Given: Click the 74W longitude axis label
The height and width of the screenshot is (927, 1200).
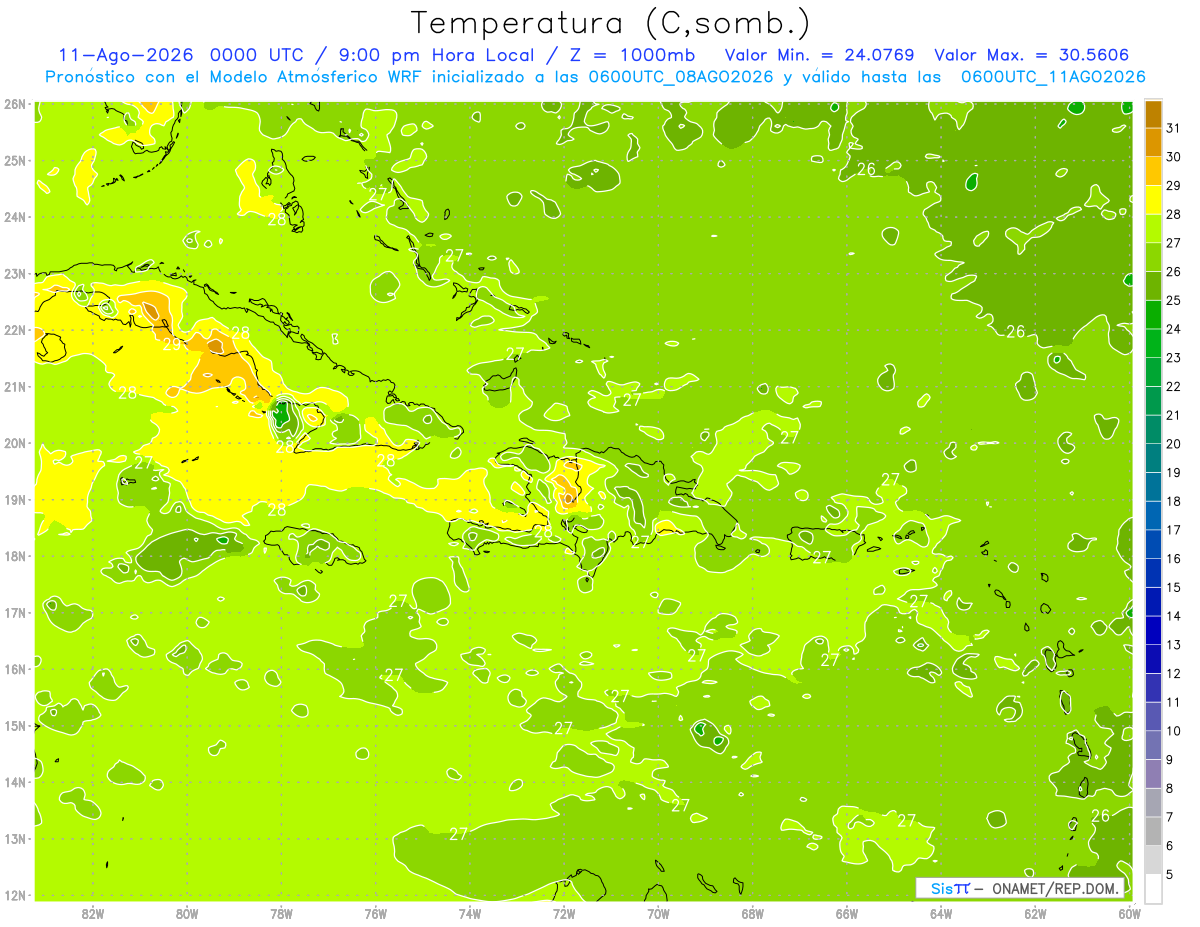Looking at the screenshot, I should coord(469,913).
